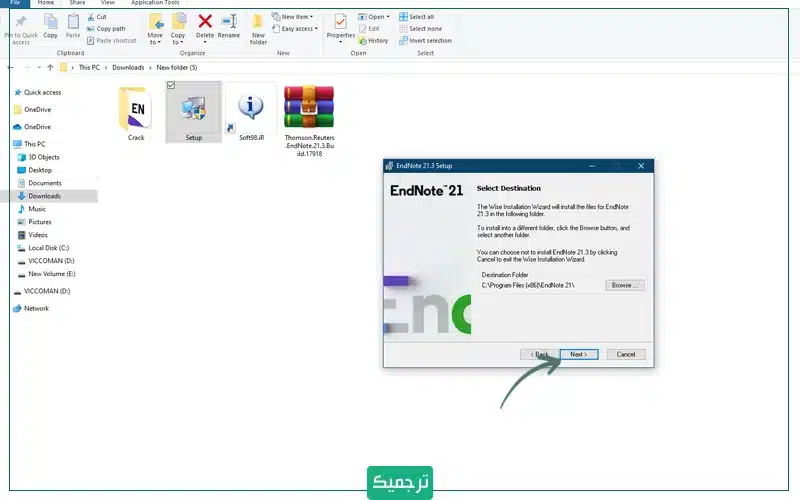Create a New folder from ribbon
800x500 pixels.
[258, 30]
